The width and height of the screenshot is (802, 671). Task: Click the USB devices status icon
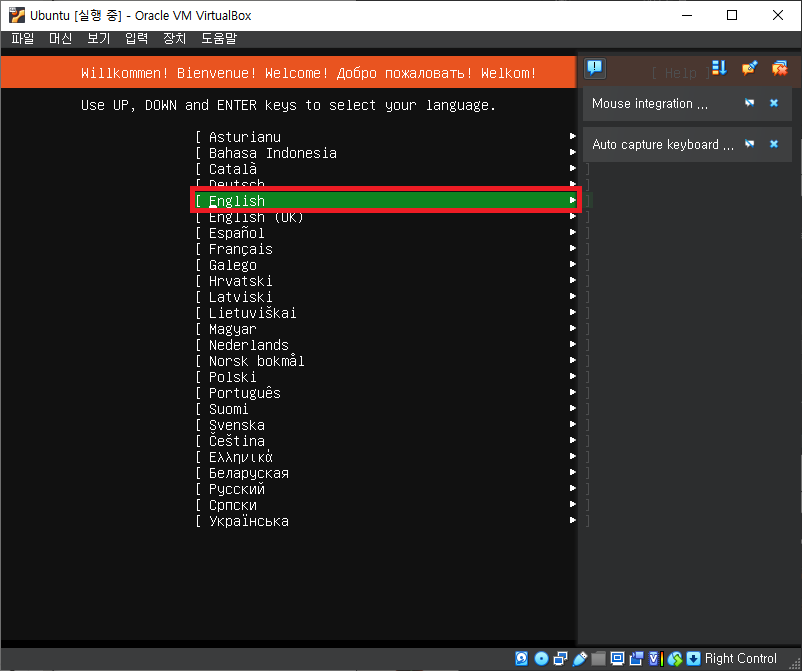pos(580,658)
